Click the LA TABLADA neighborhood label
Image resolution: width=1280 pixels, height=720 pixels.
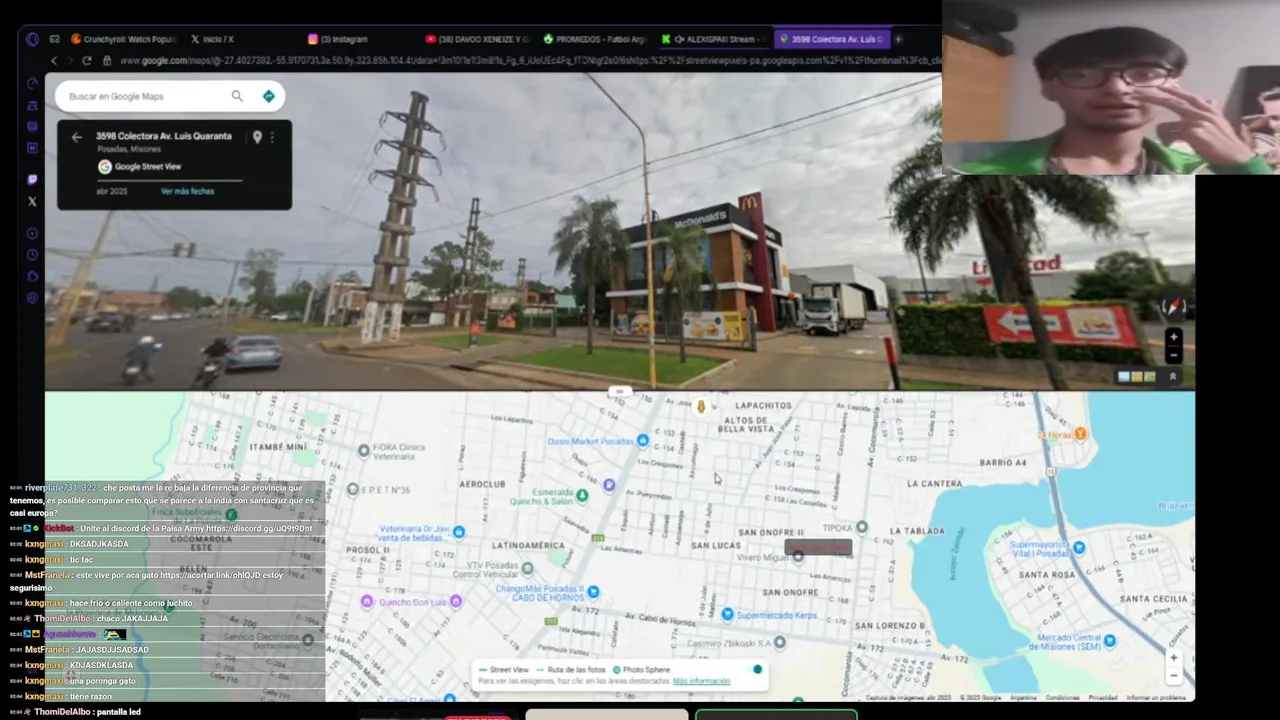(916, 531)
